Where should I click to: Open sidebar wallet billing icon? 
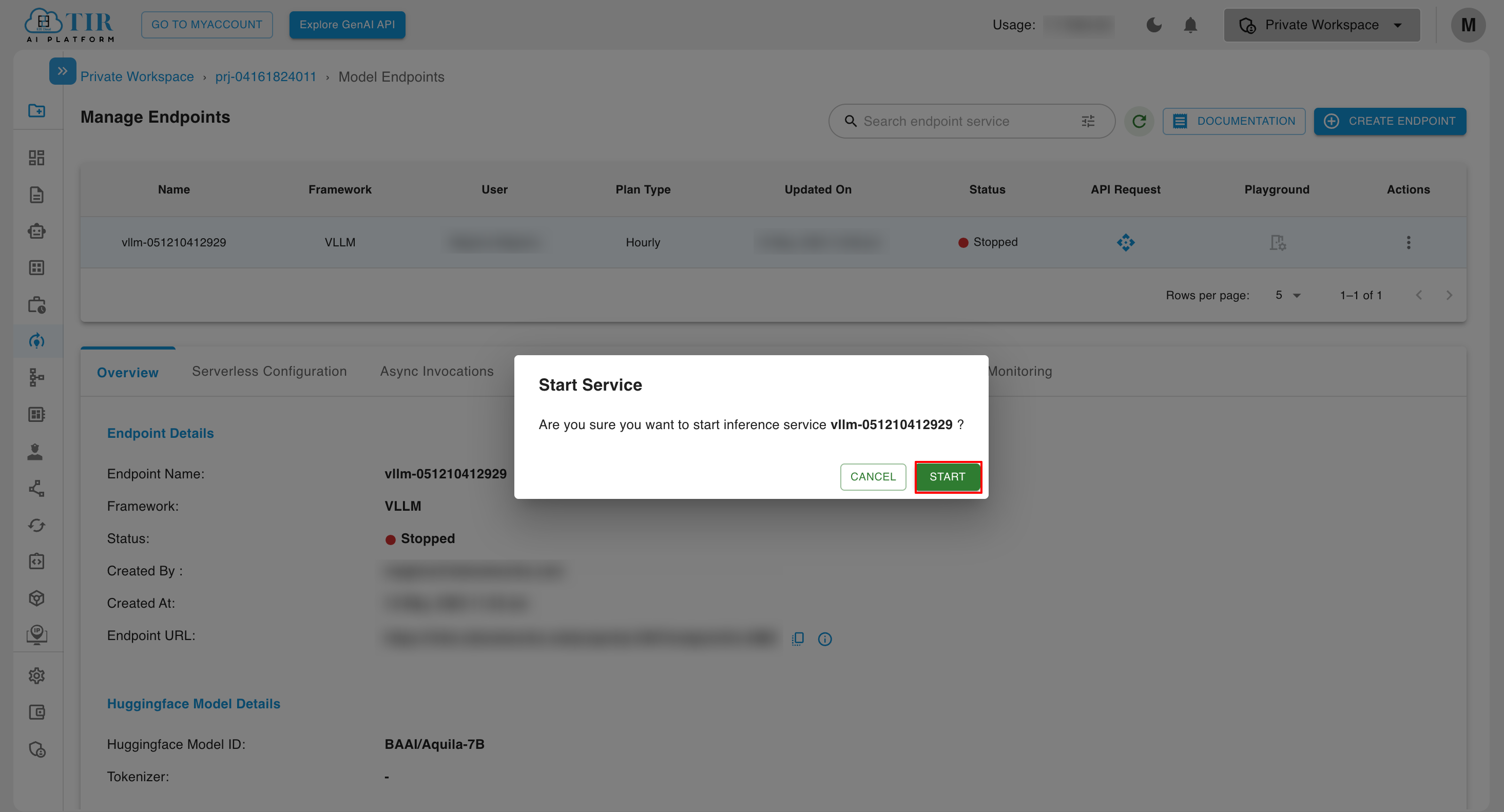pos(37,712)
